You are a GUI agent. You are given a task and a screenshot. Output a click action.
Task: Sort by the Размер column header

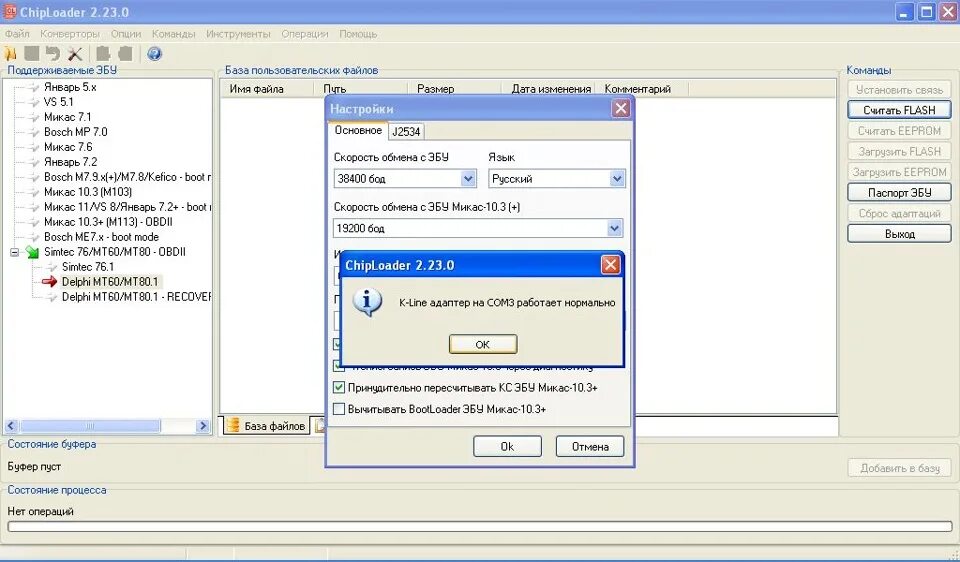coord(454,89)
